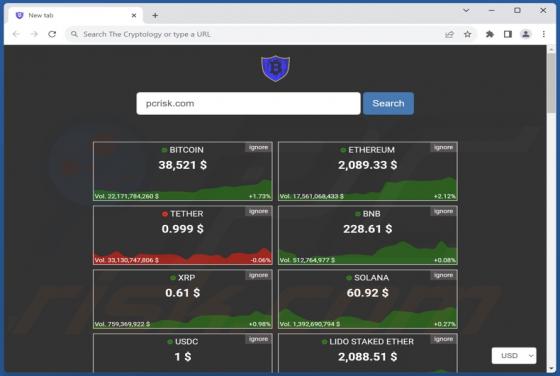Open a new tab with plus icon
560x376 pixels.
tap(155, 15)
